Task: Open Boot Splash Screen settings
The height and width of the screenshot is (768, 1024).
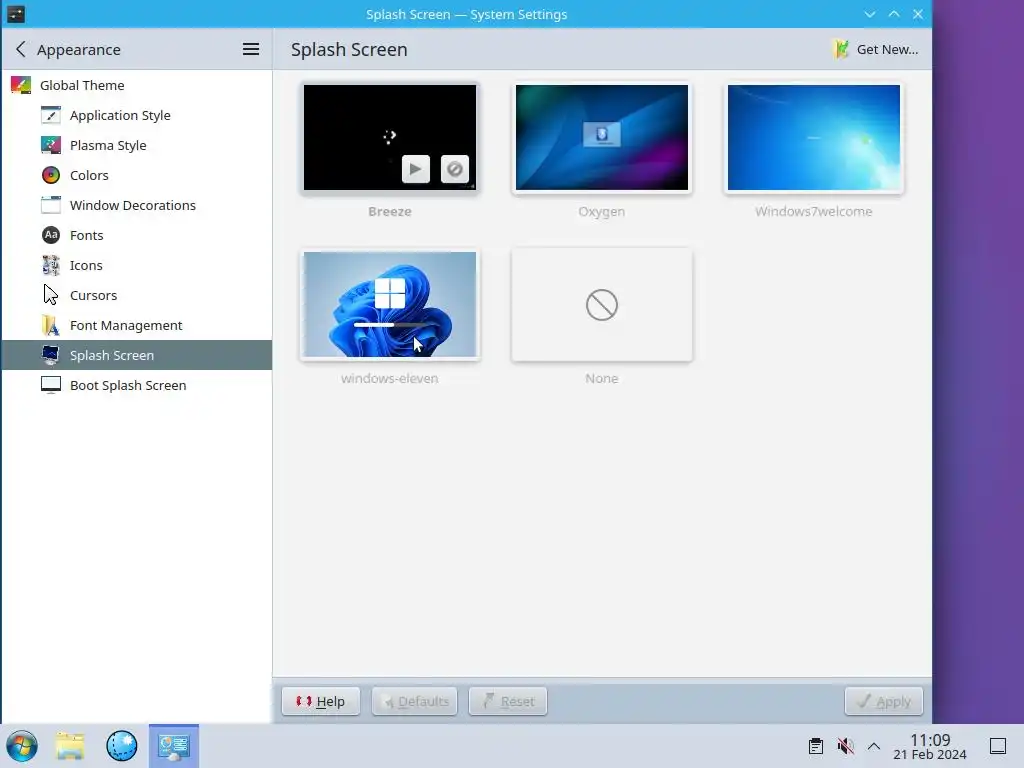Action: coord(136,385)
